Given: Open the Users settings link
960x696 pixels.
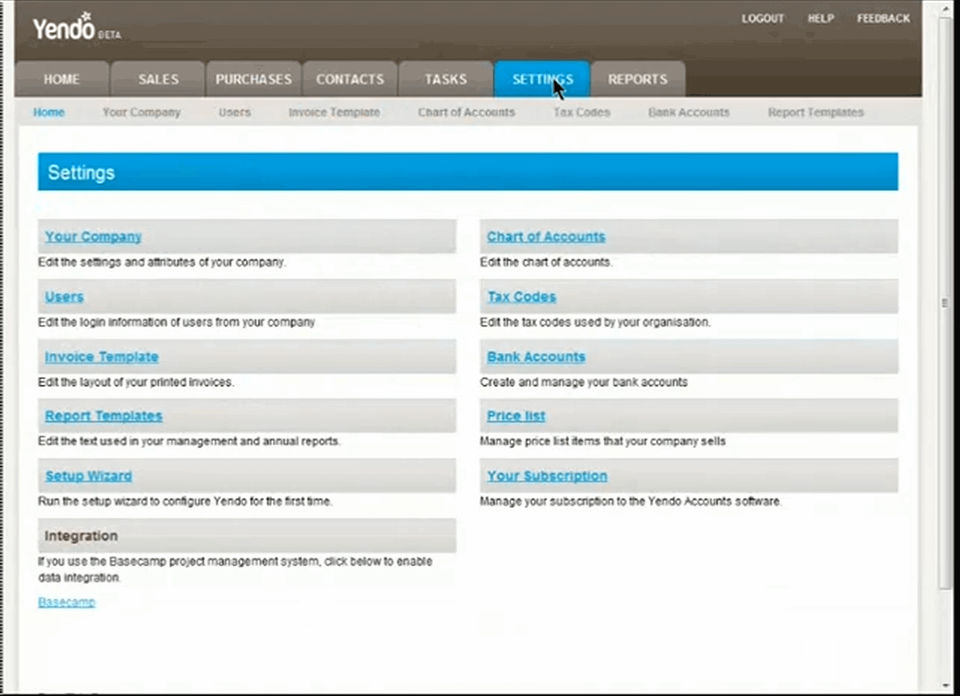Looking at the screenshot, I should (x=64, y=297).
